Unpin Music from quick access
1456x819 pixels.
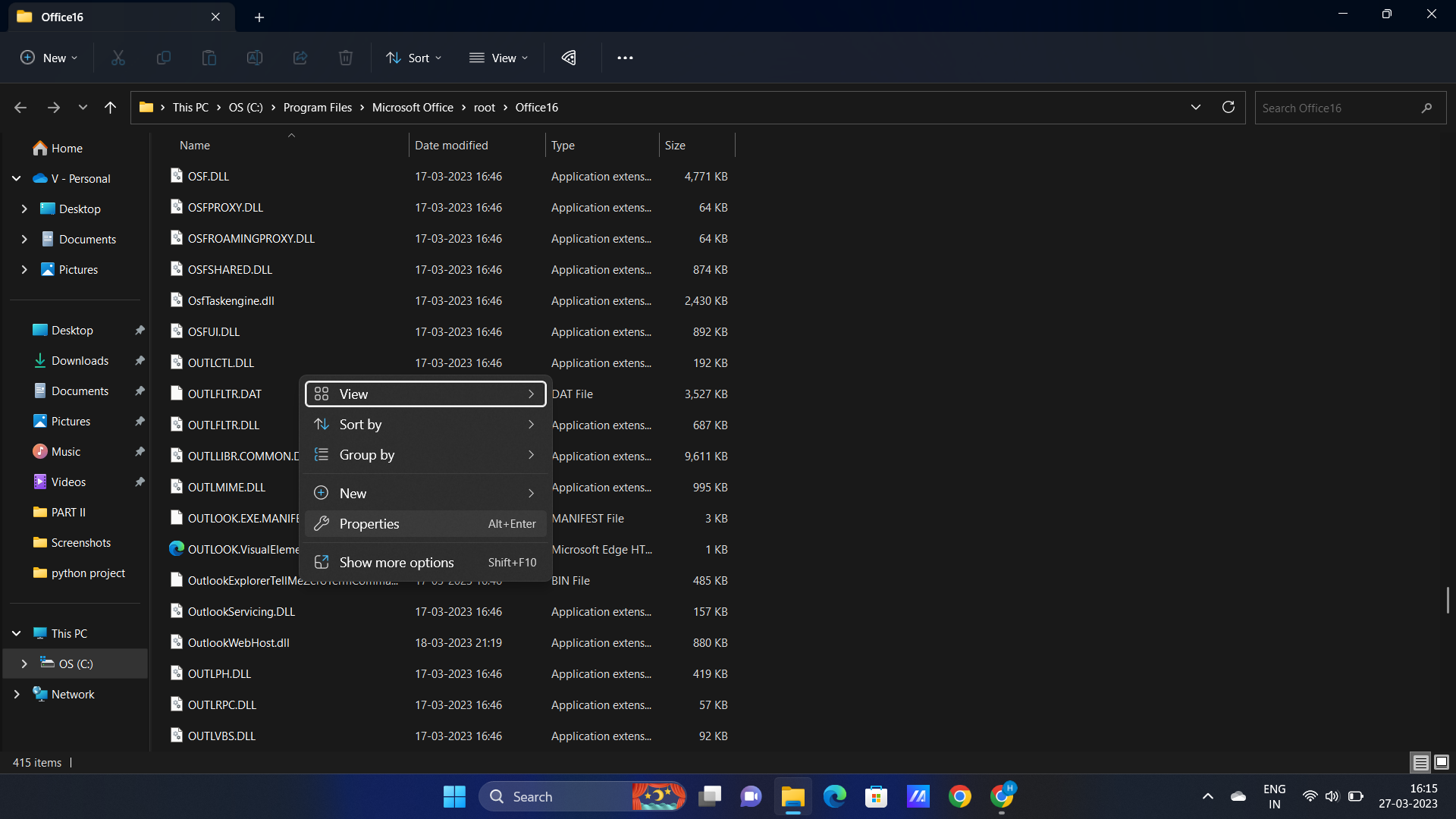click(140, 452)
